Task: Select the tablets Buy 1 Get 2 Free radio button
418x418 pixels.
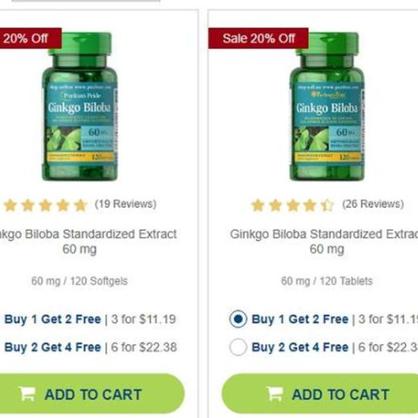Action: [x=238, y=319]
